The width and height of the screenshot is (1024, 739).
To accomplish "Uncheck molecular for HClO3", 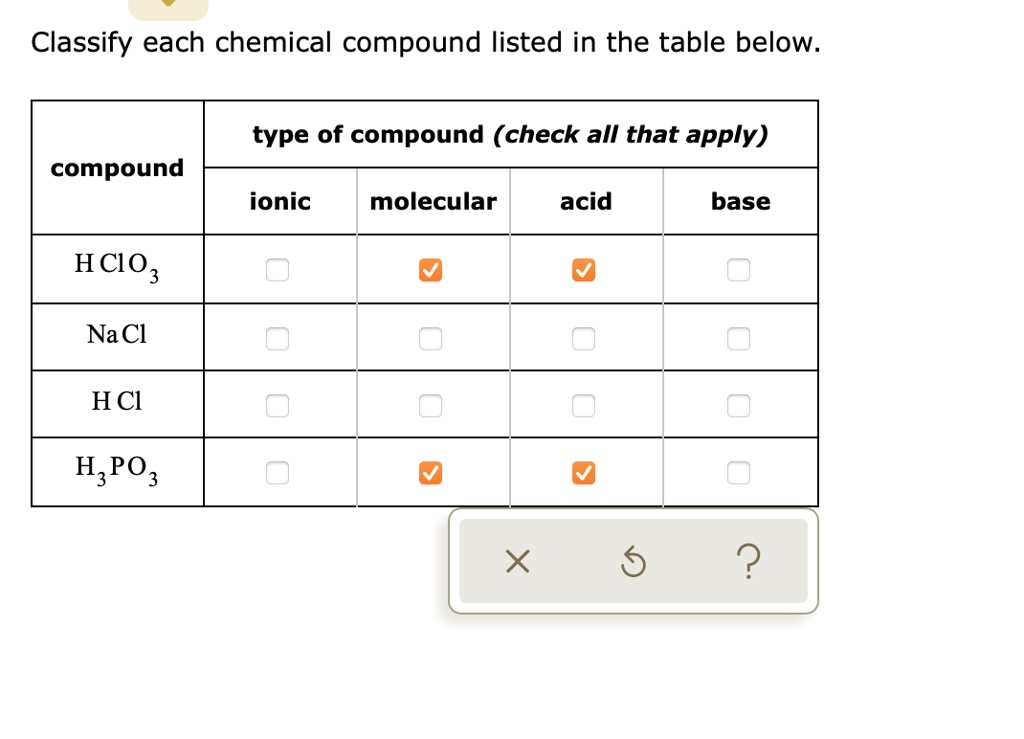I will tap(429, 270).
